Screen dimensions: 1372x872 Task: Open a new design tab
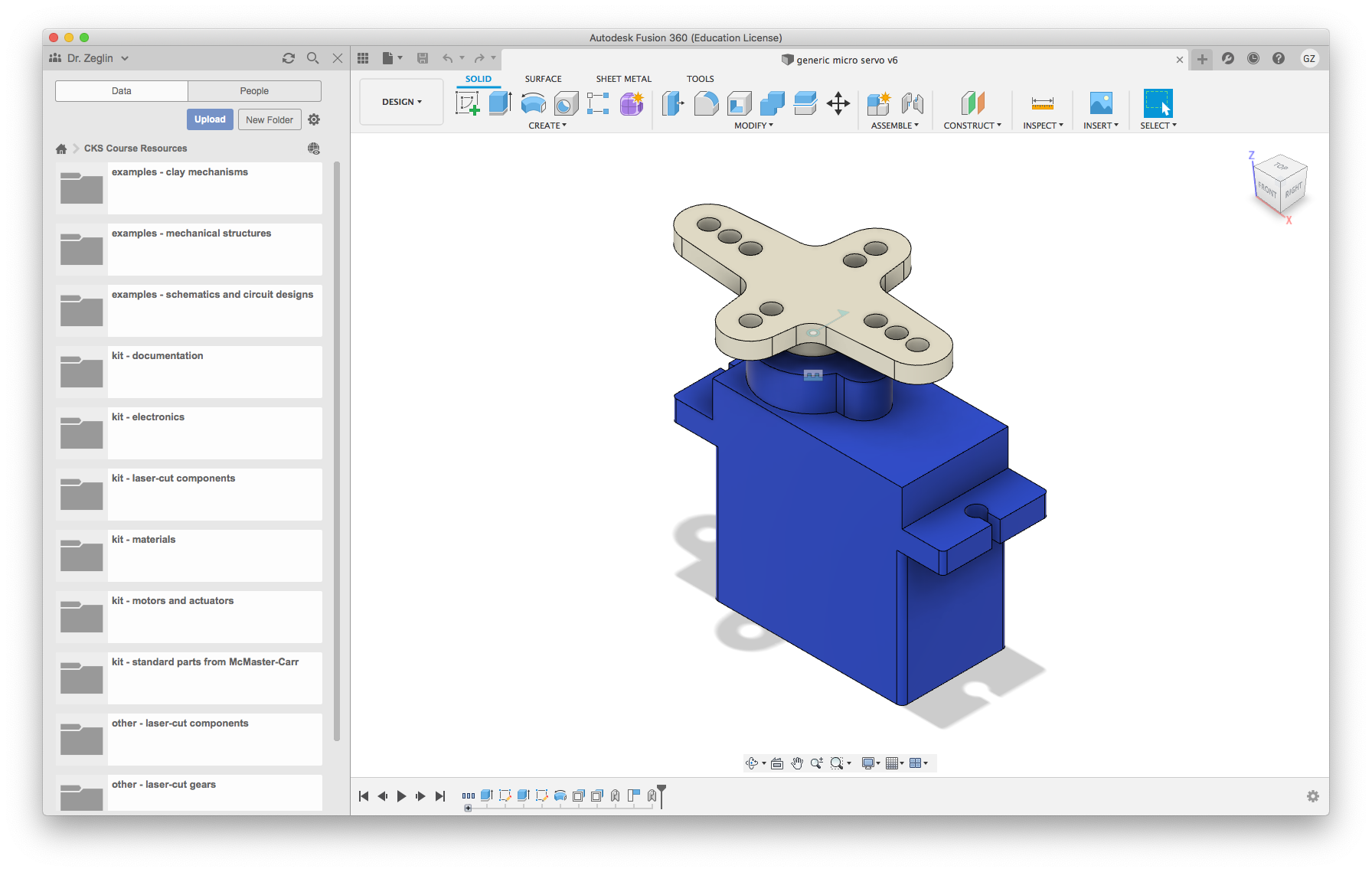pos(1202,59)
